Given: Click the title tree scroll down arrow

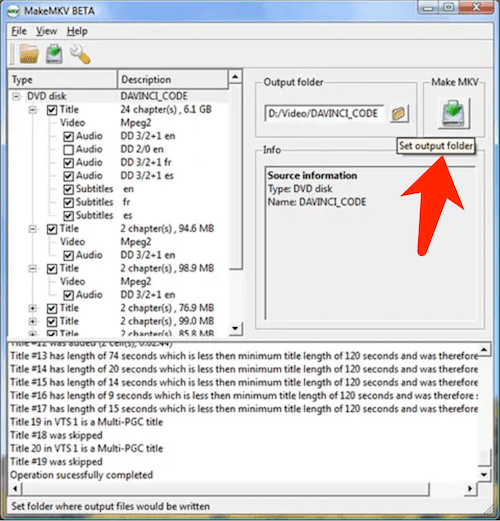Looking at the screenshot, I should (235, 329).
